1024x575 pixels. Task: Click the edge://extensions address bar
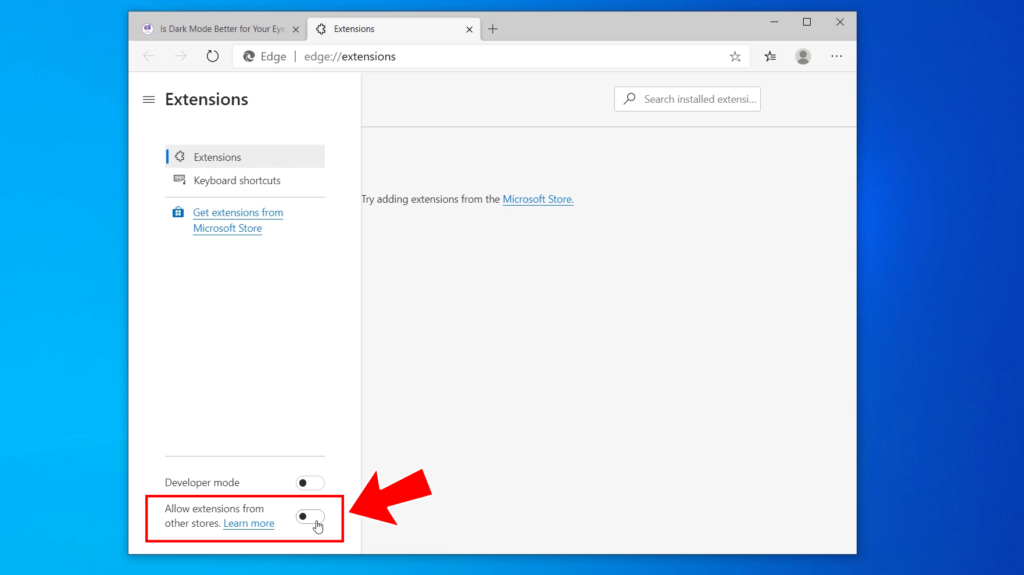pyautogui.click(x=490, y=56)
